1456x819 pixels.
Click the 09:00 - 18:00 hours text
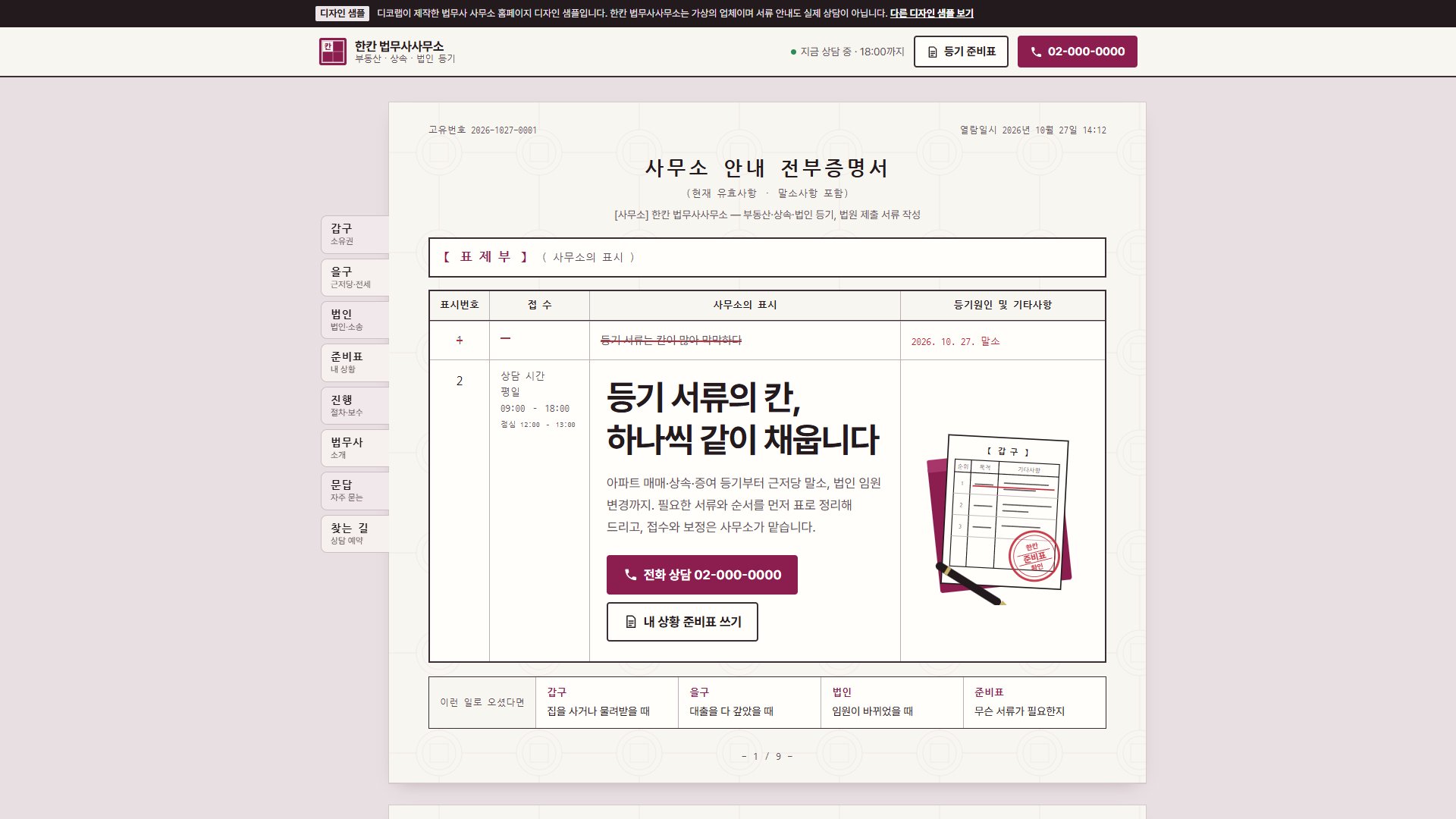click(x=535, y=408)
